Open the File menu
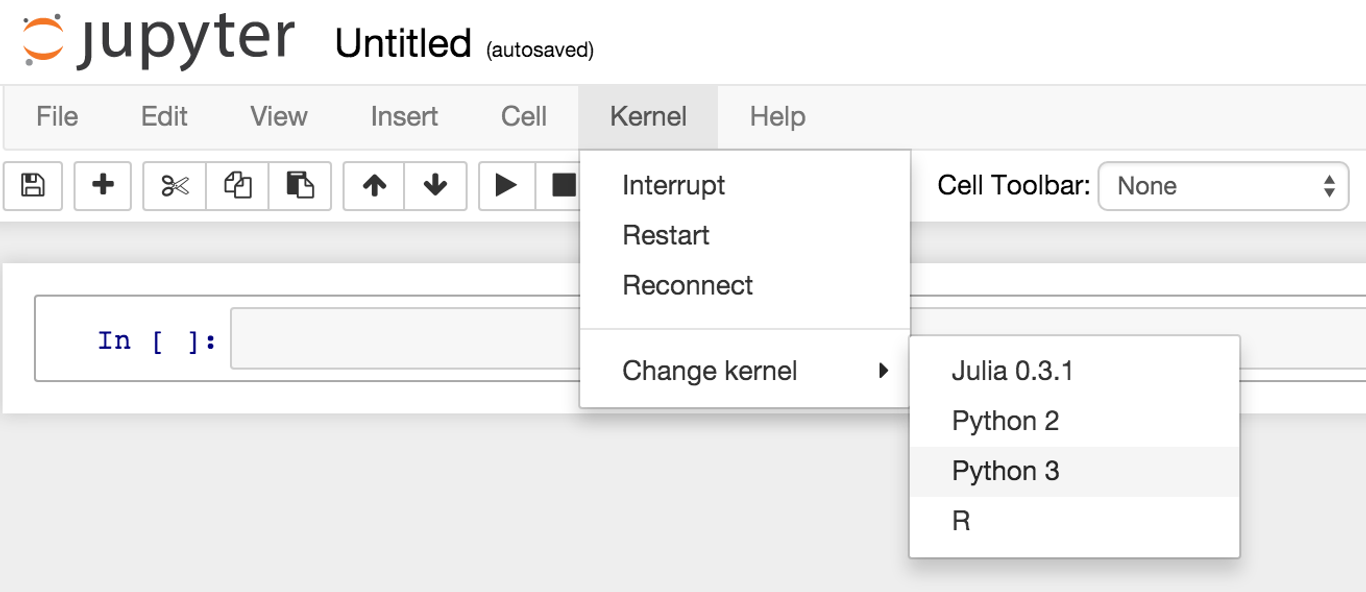This screenshot has width=1366, height=592. coord(56,117)
